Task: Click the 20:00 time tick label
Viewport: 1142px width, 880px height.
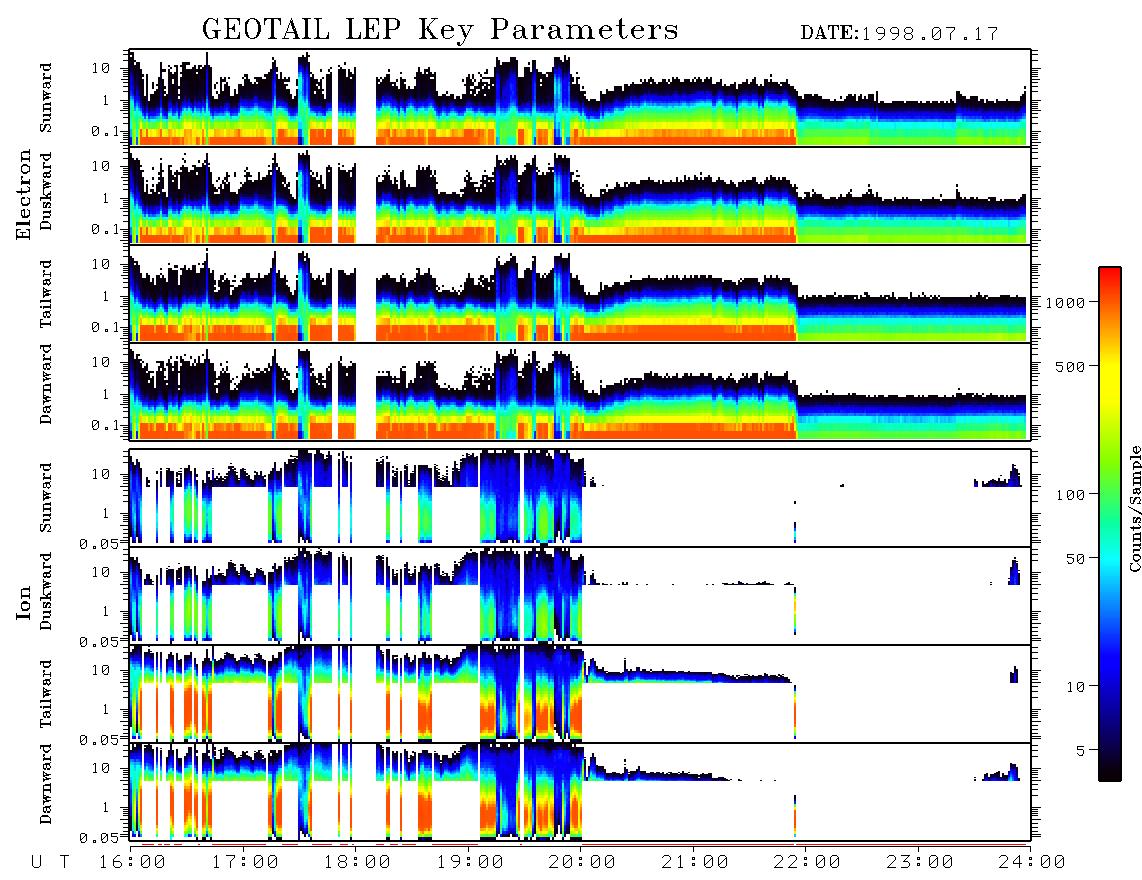Action: pyautogui.click(x=582, y=862)
